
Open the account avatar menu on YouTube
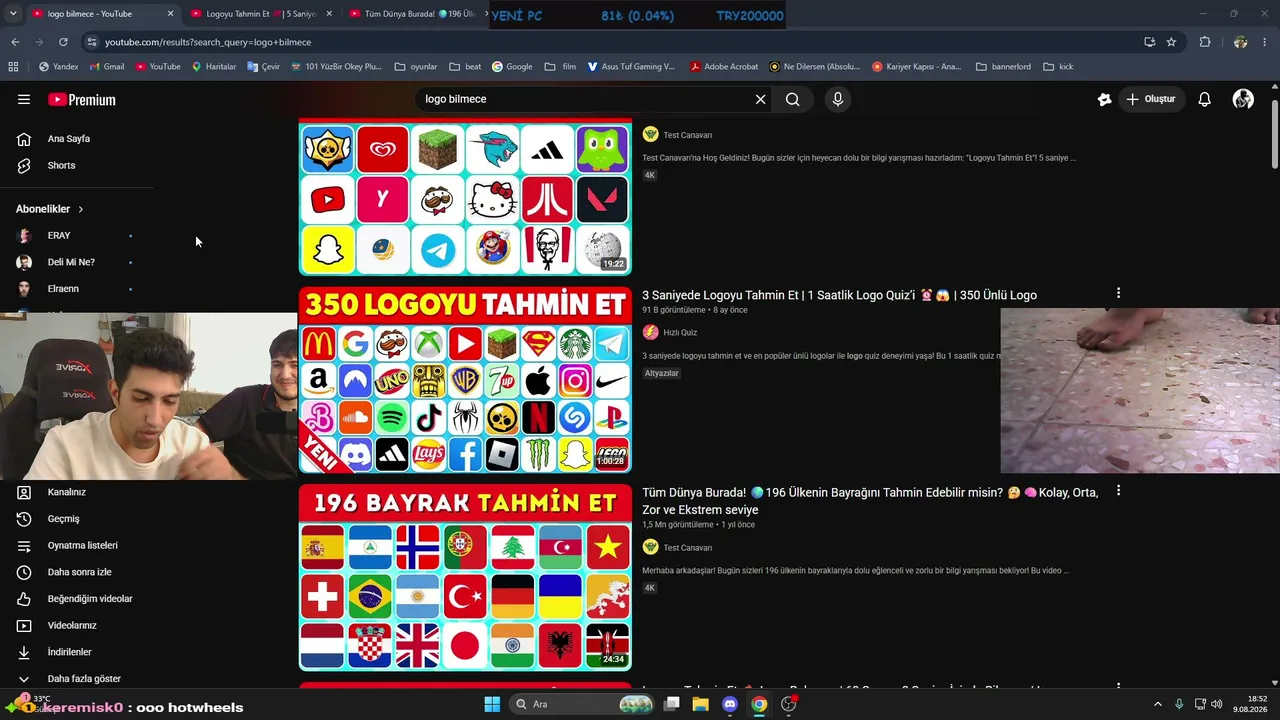(x=1243, y=99)
